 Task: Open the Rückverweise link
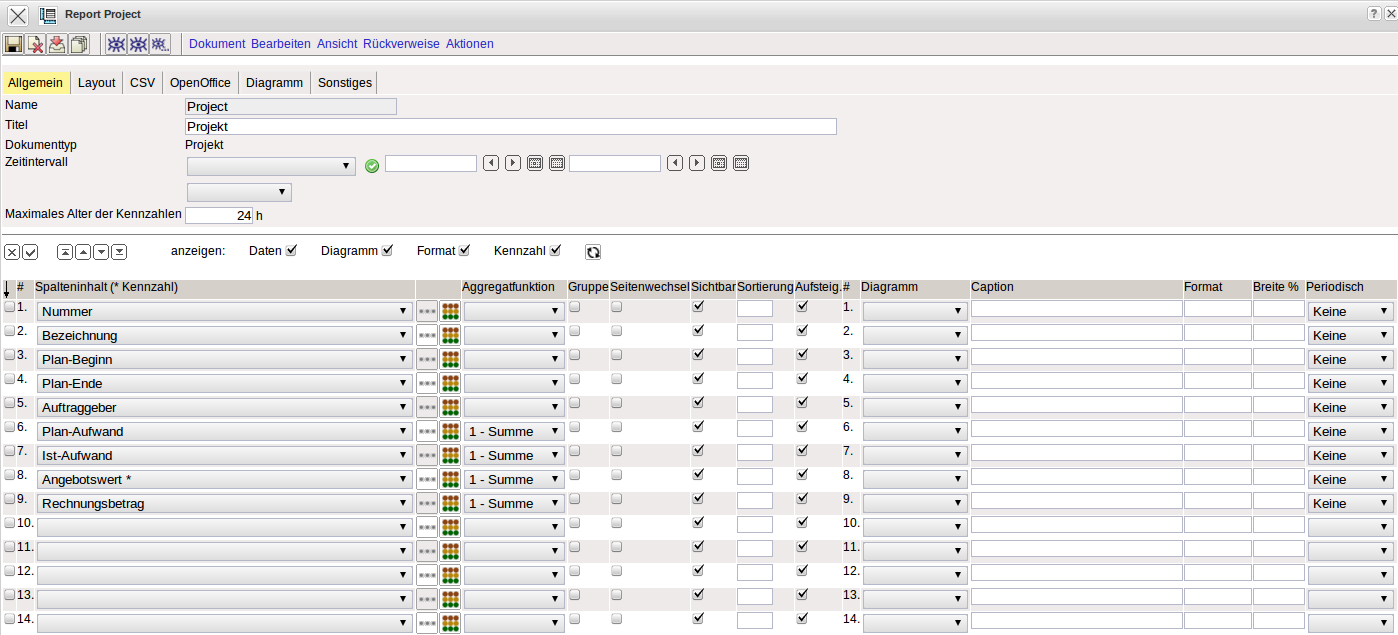point(401,44)
